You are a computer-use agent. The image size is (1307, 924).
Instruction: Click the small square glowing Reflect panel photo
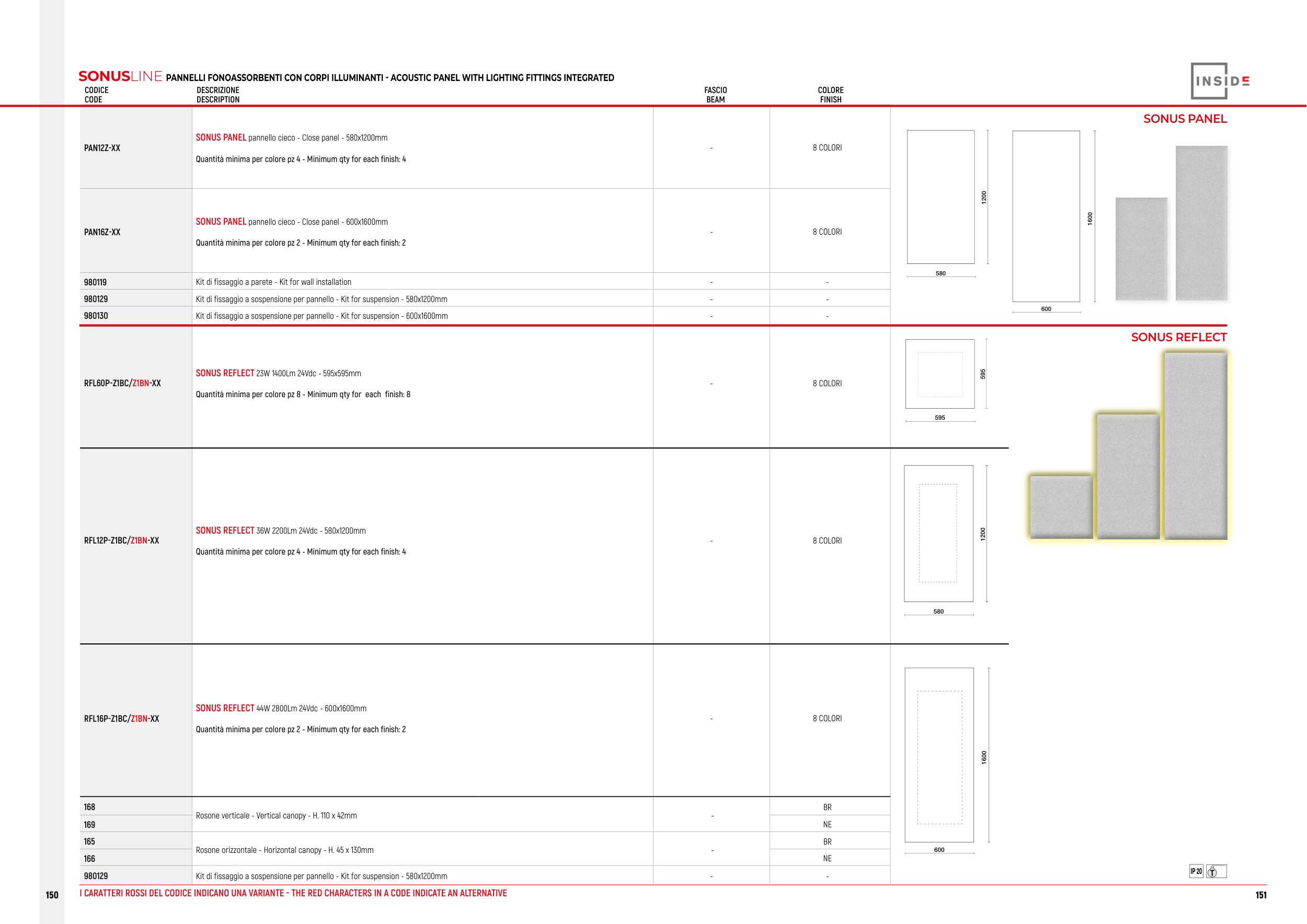tap(1061, 507)
